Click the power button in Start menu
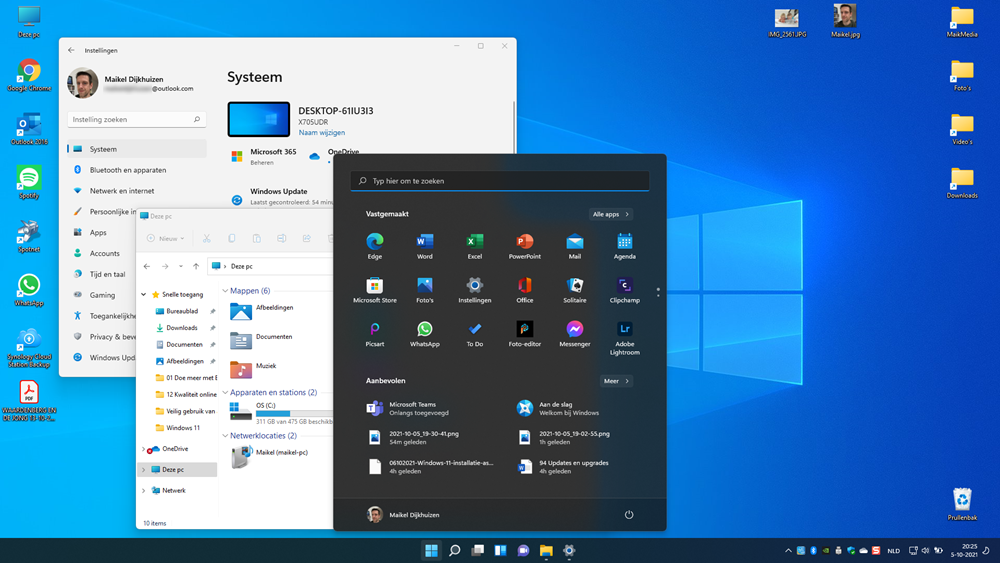1000x563 pixels. pos(629,515)
